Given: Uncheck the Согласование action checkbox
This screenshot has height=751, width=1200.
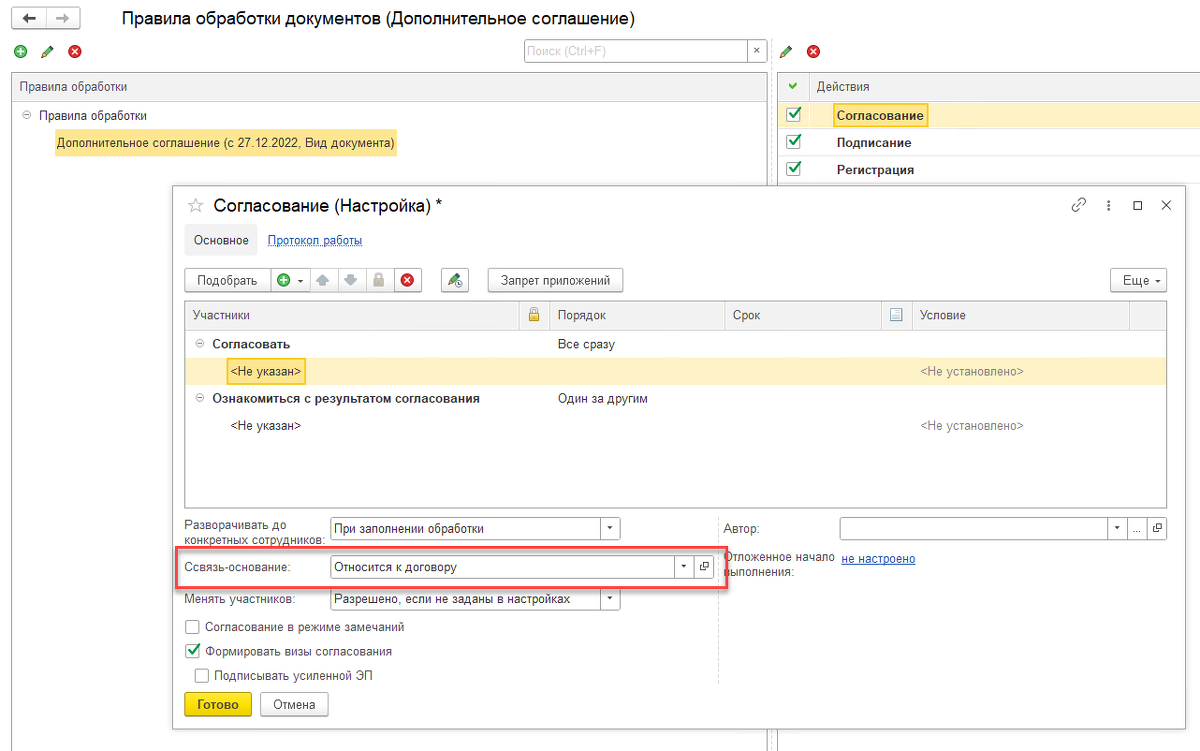Looking at the screenshot, I should [x=794, y=115].
